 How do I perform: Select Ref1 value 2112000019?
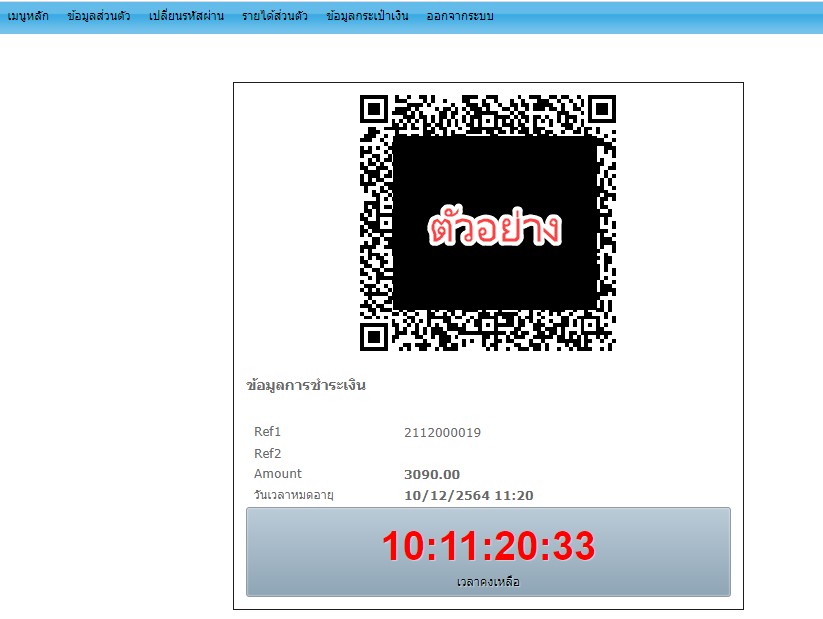(x=442, y=433)
